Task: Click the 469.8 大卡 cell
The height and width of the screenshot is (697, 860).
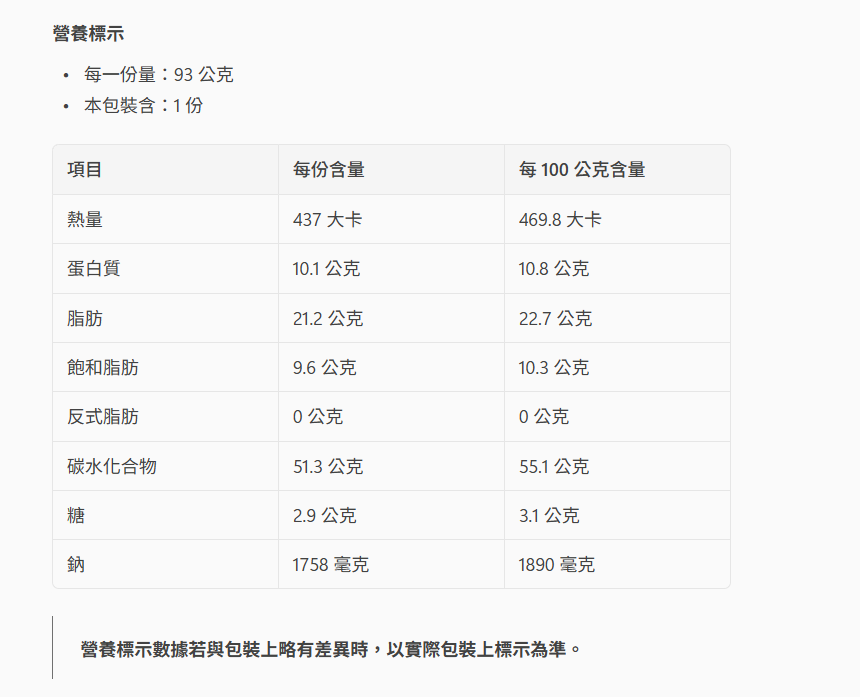Action: [x=559, y=219]
